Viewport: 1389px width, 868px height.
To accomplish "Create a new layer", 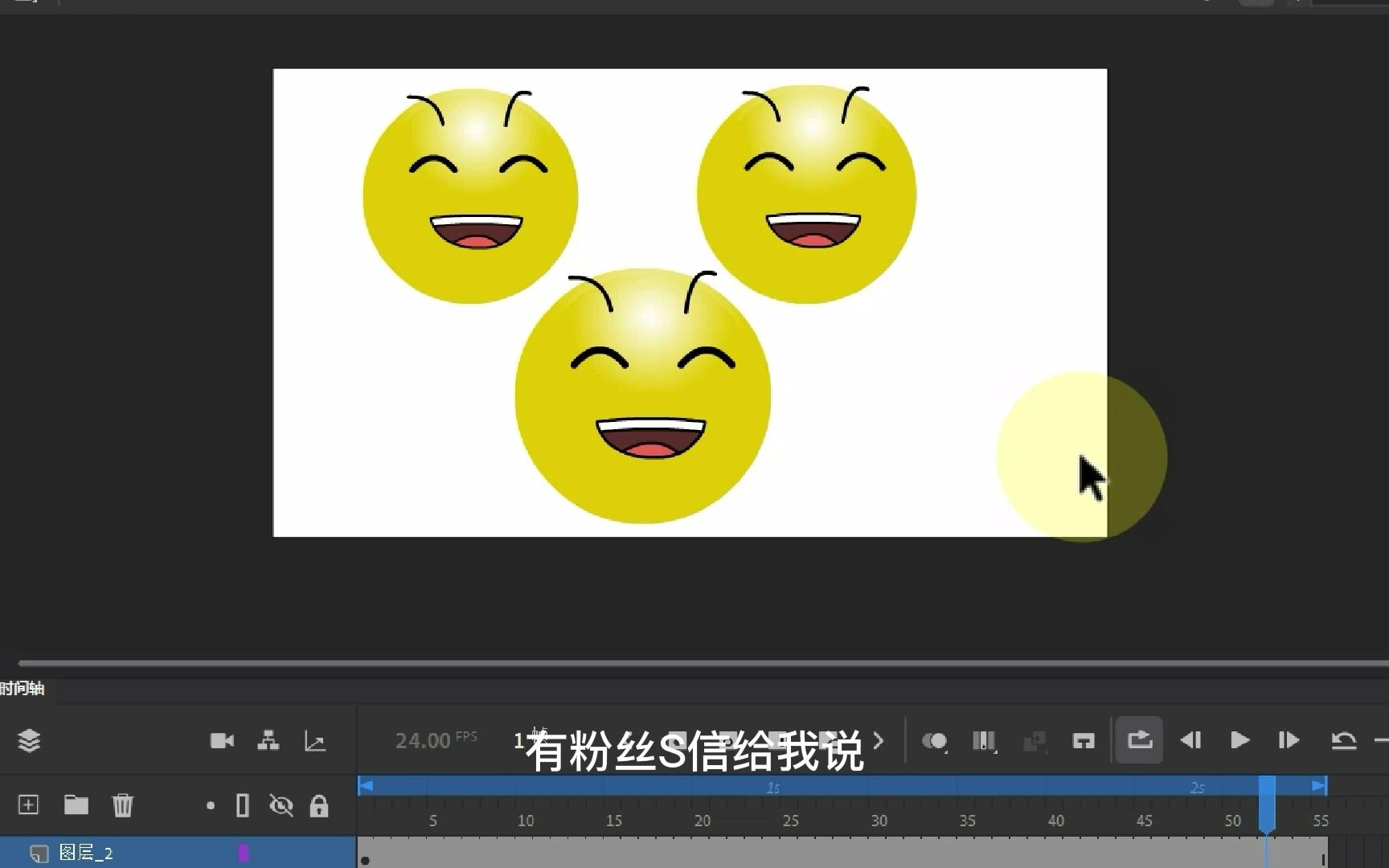I will (28, 805).
